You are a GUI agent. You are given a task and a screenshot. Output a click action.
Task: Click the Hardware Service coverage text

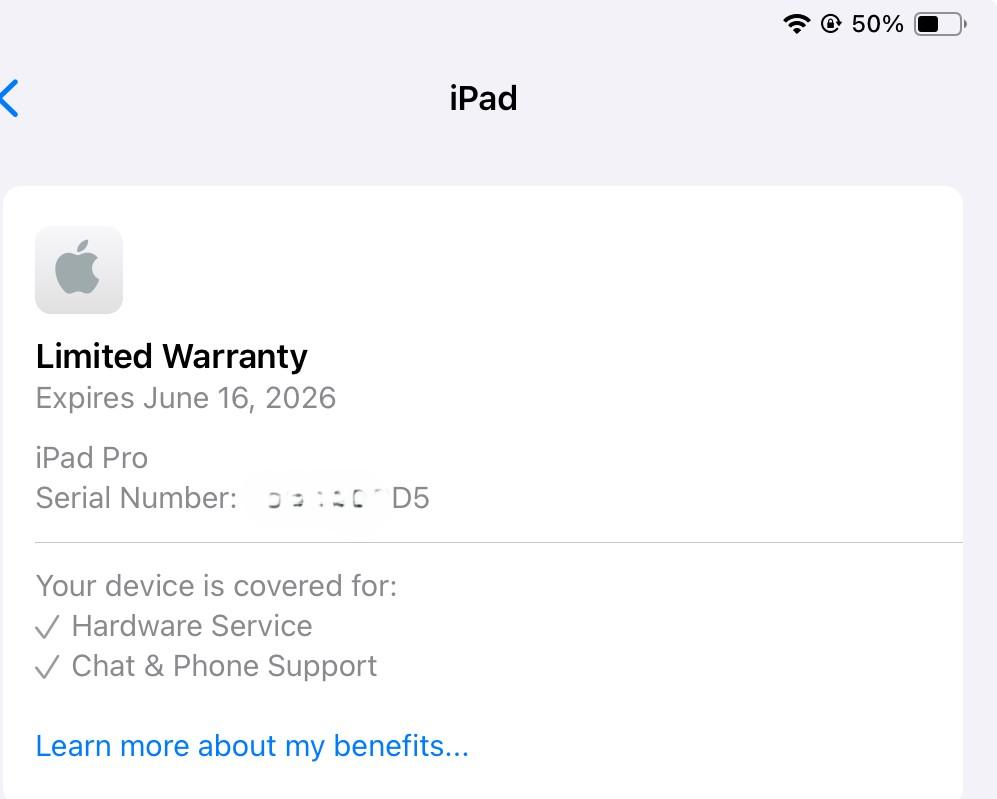tap(192, 626)
